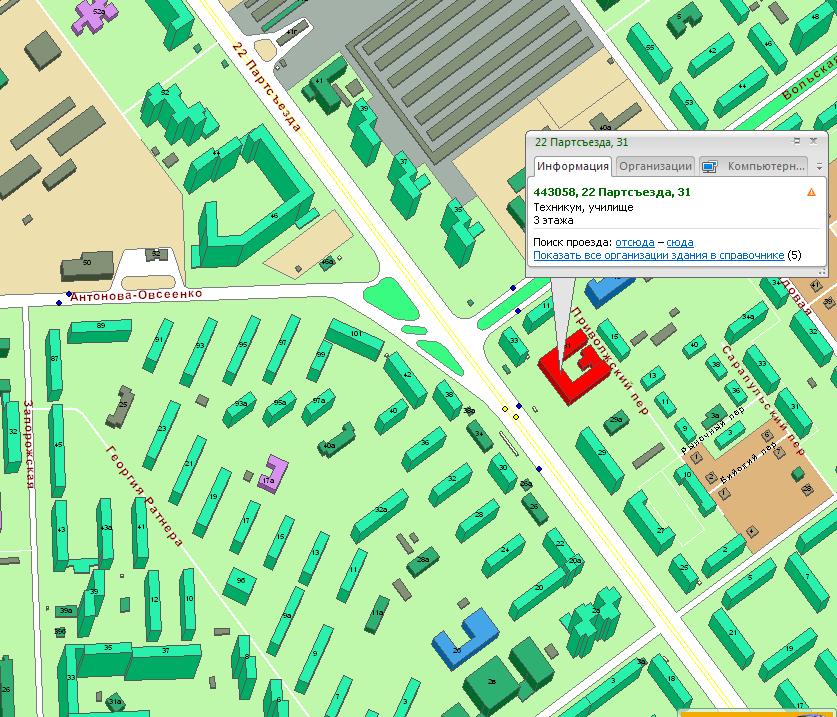This screenshot has width=837, height=717.
Task: Click the Георгия Ратнера street label
Action: 145,494
